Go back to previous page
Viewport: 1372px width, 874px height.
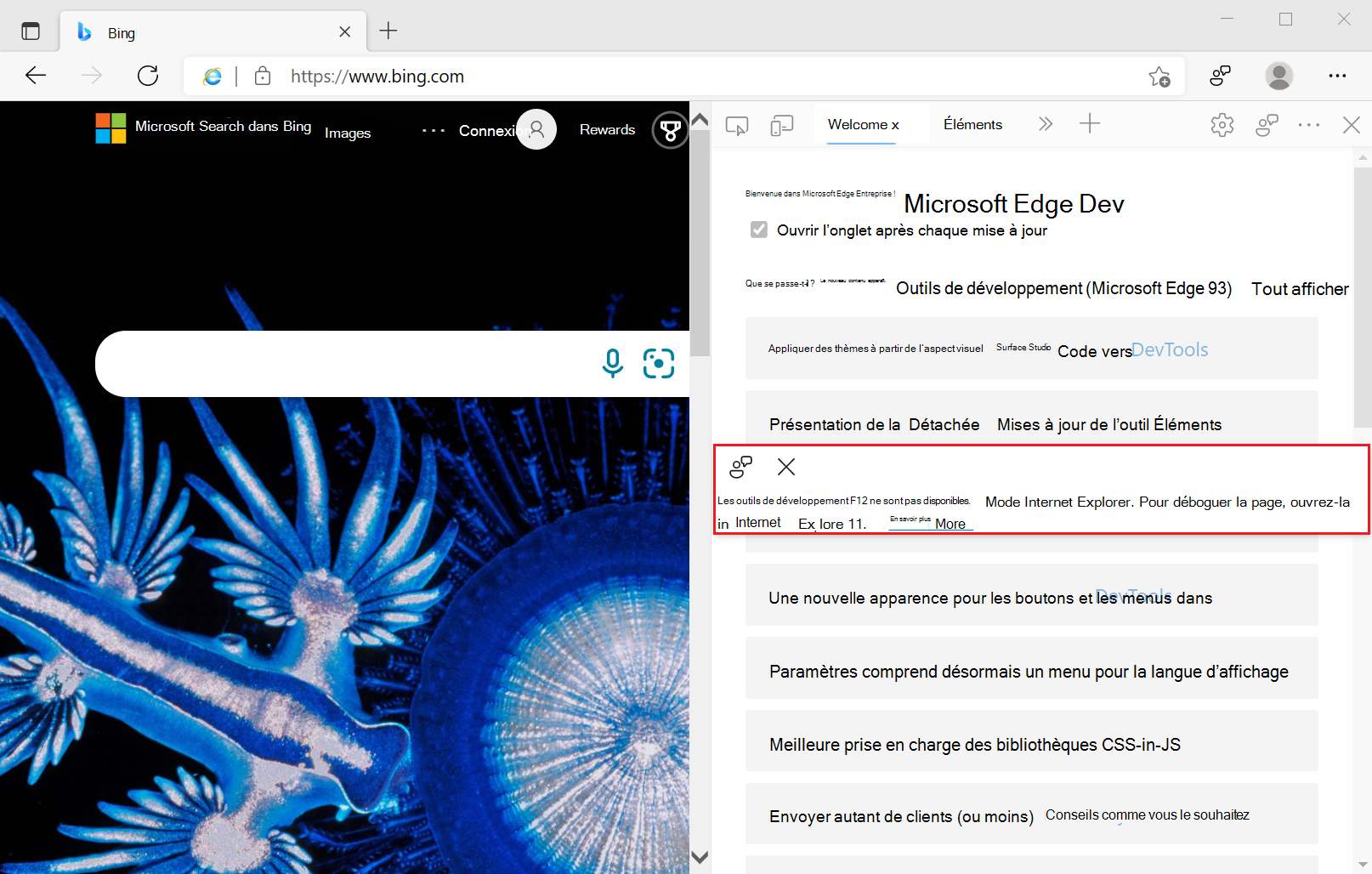coord(36,76)
